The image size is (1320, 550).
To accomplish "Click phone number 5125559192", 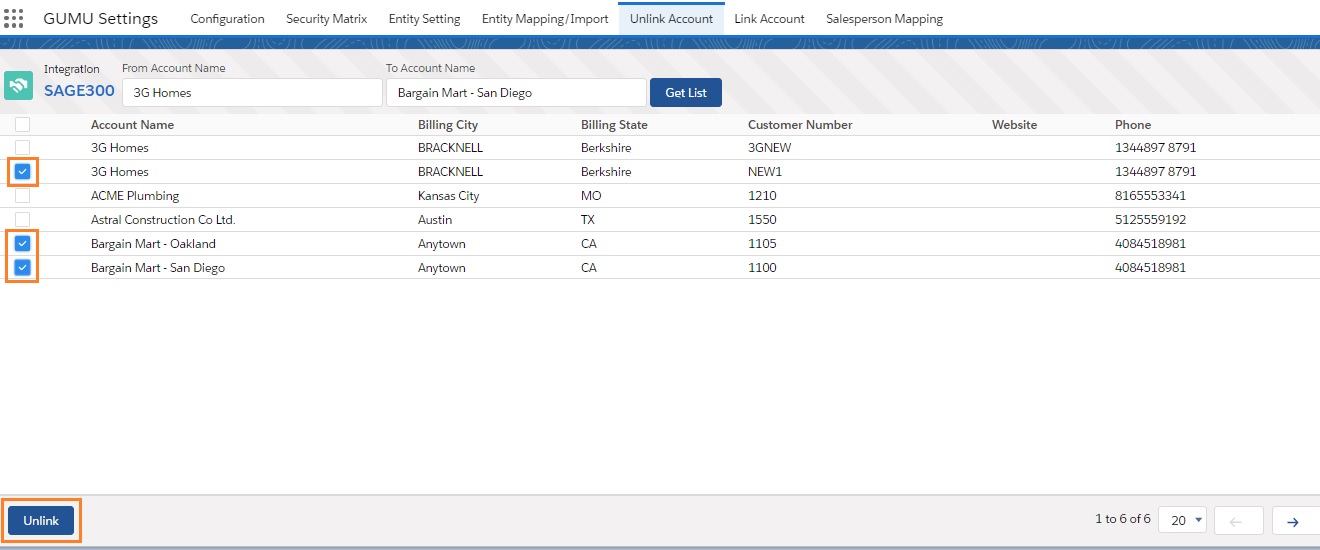I will 1150,220.
